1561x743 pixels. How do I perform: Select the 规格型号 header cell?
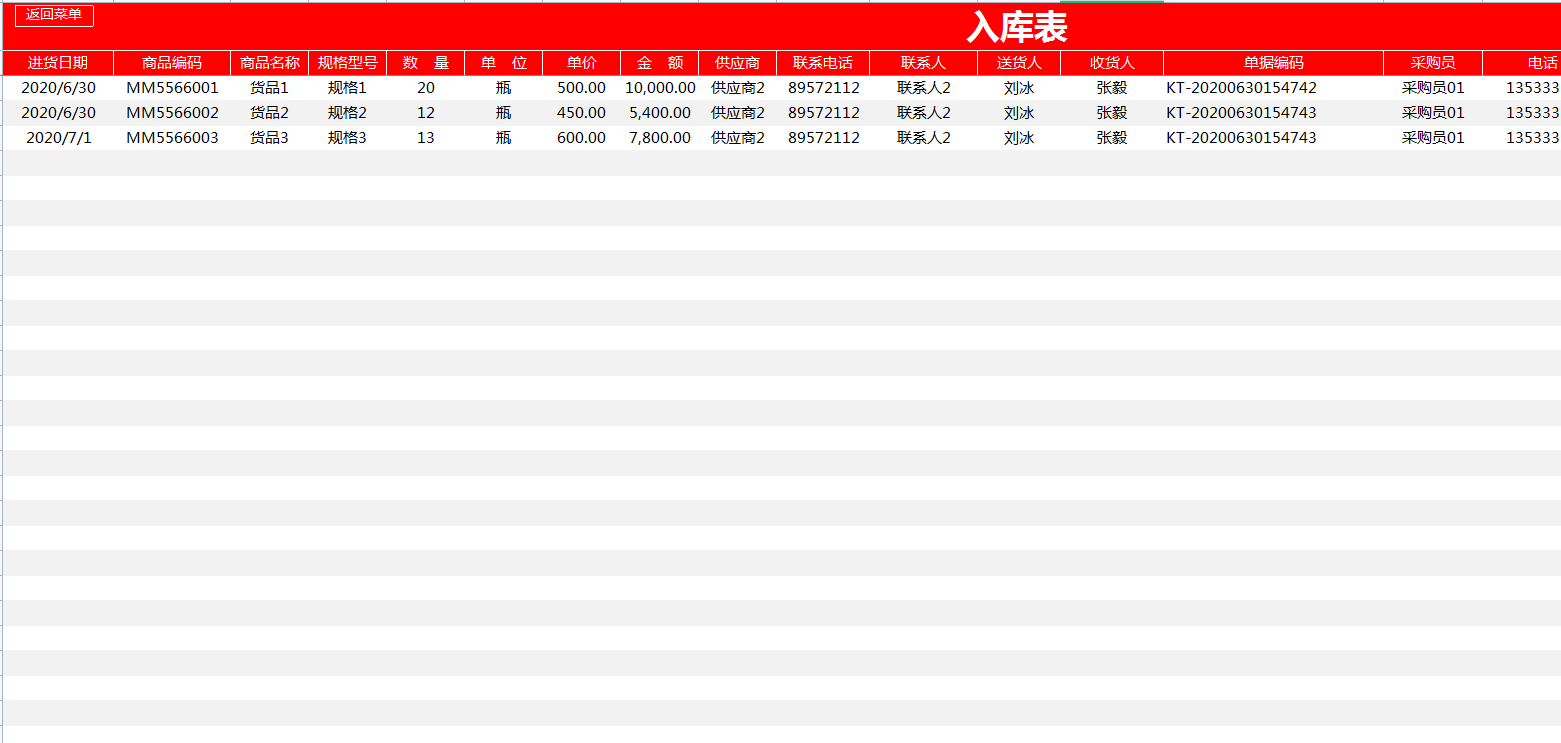[x=347, y=62]
